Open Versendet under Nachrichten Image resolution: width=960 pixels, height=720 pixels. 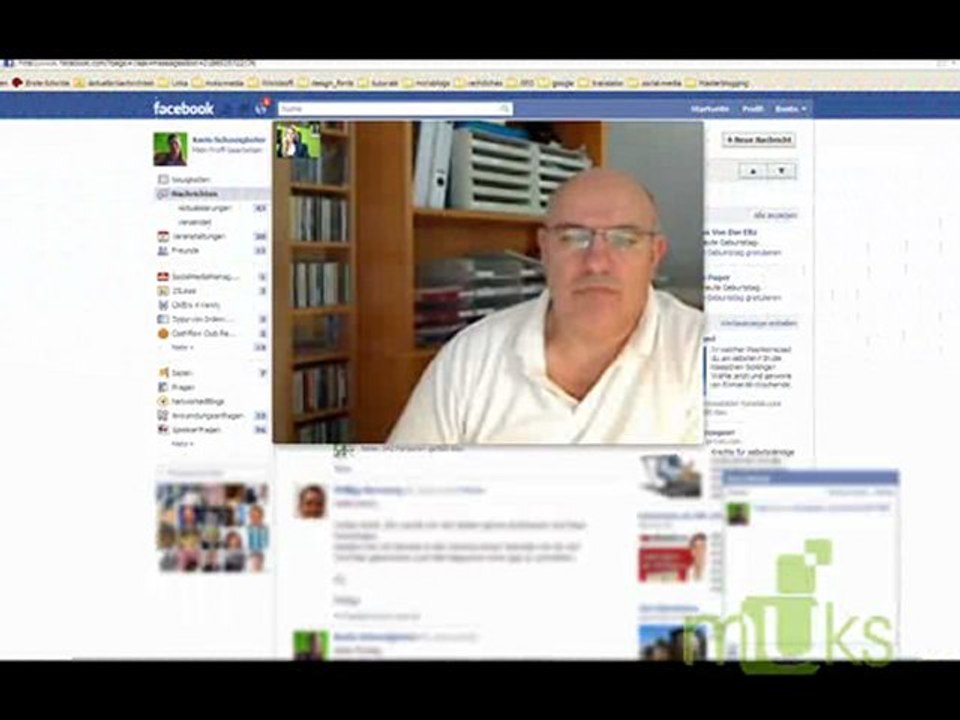pyautogui.click(x=195, y=222)
